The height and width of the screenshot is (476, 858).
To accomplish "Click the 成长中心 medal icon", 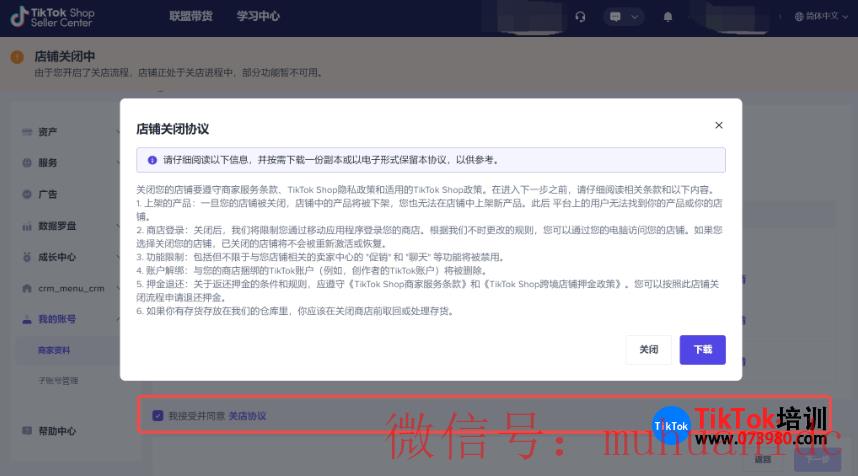I will pos(27,257).
